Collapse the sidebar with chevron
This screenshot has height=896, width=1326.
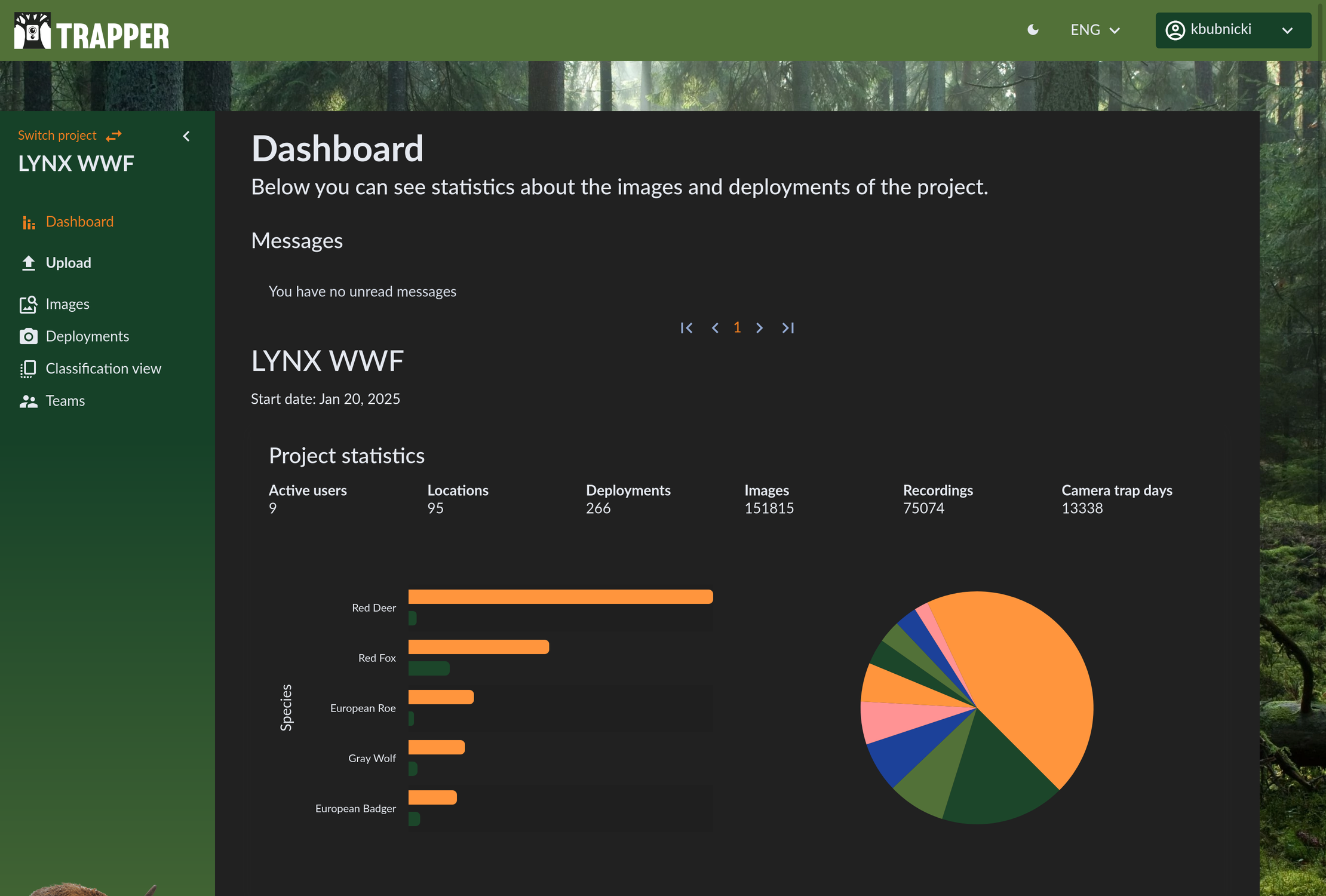186,136
